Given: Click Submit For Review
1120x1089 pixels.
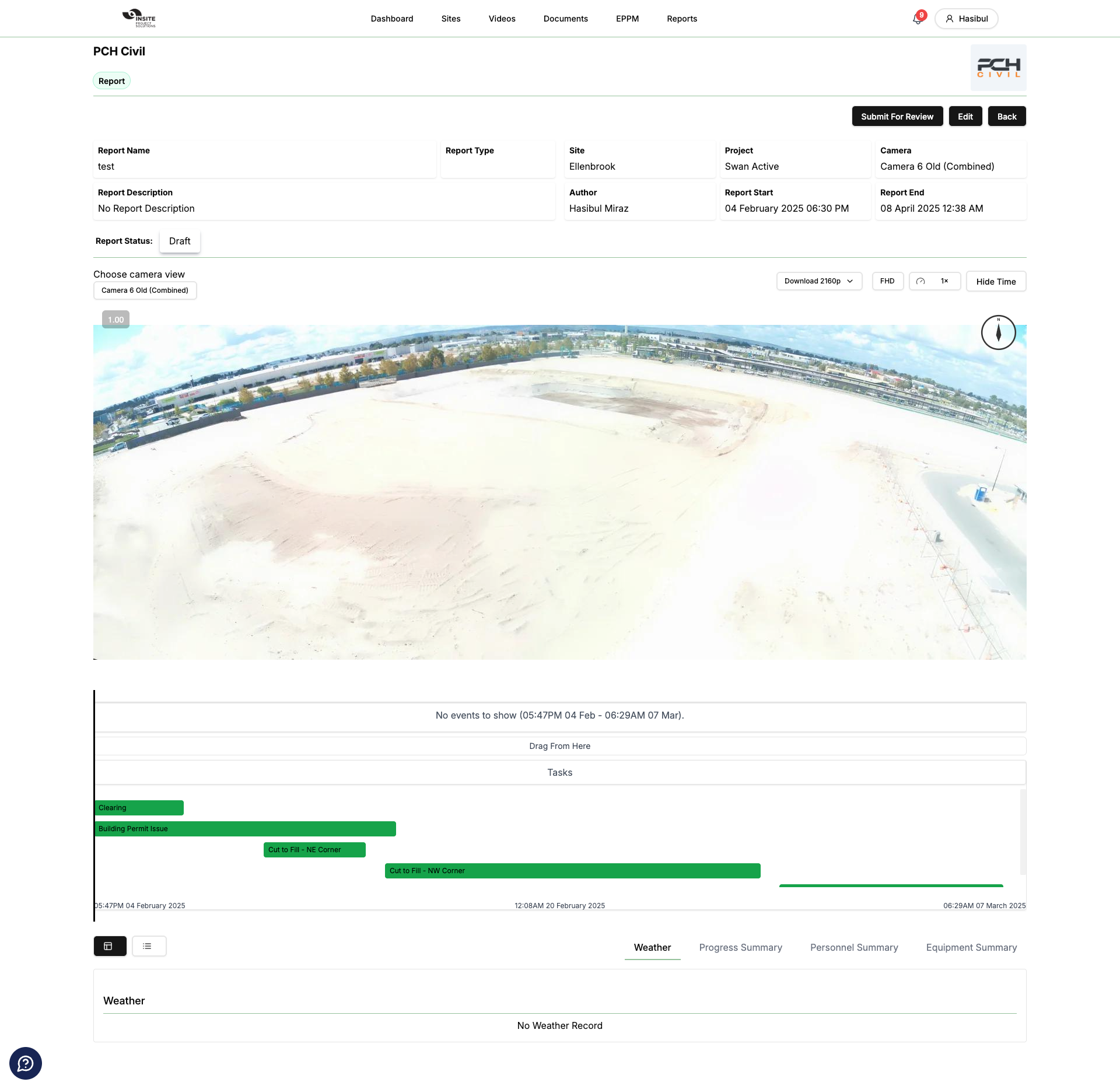Looking at the screenshot, I should 897,116.
